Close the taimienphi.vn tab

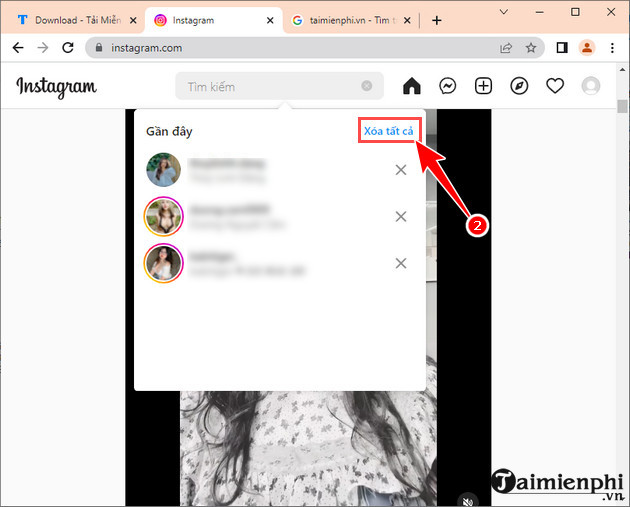coord(407,20)
